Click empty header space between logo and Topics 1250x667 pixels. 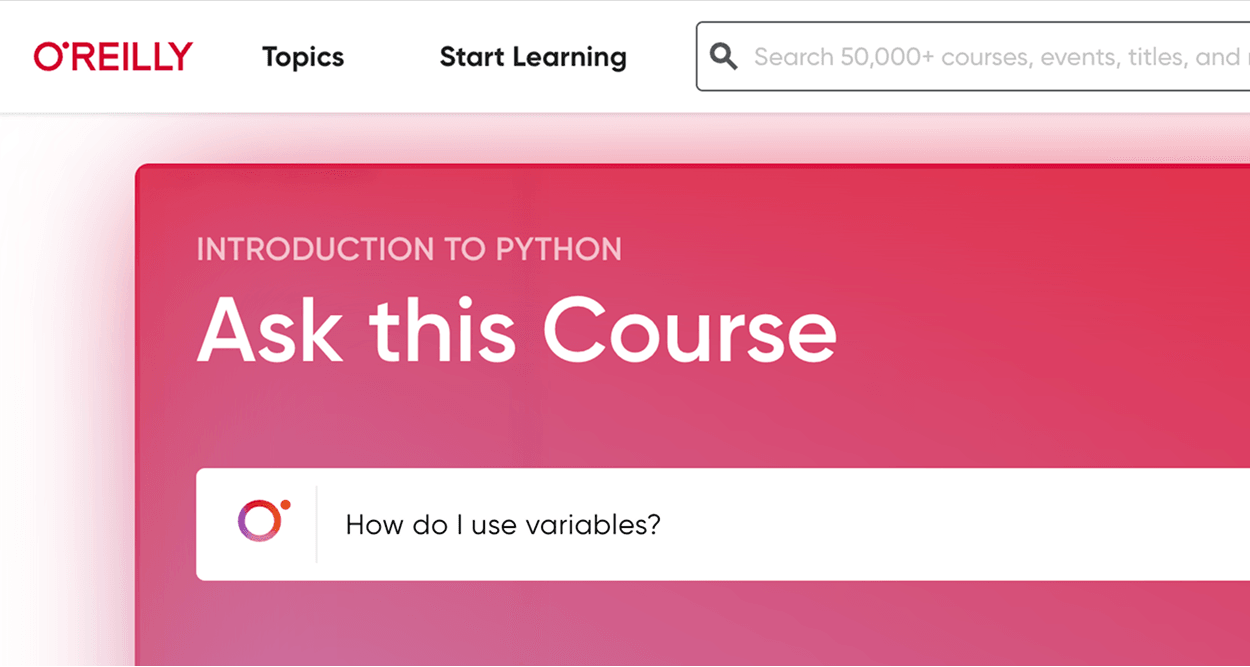[227, 57]
